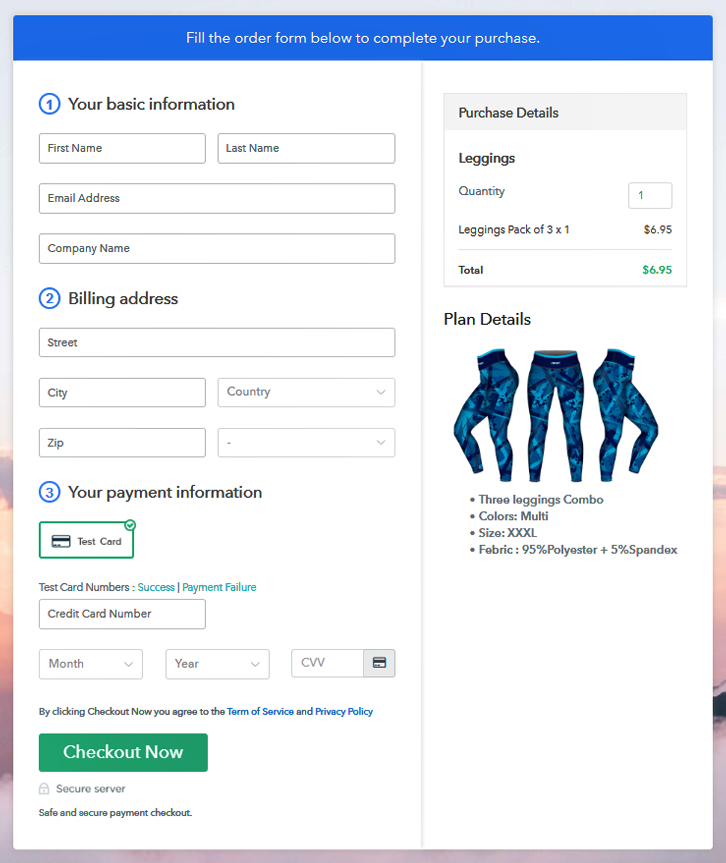Viewport: 726px width, 863px height.
Task: Click the credit card icon beside Test Card
Action: 61,541
